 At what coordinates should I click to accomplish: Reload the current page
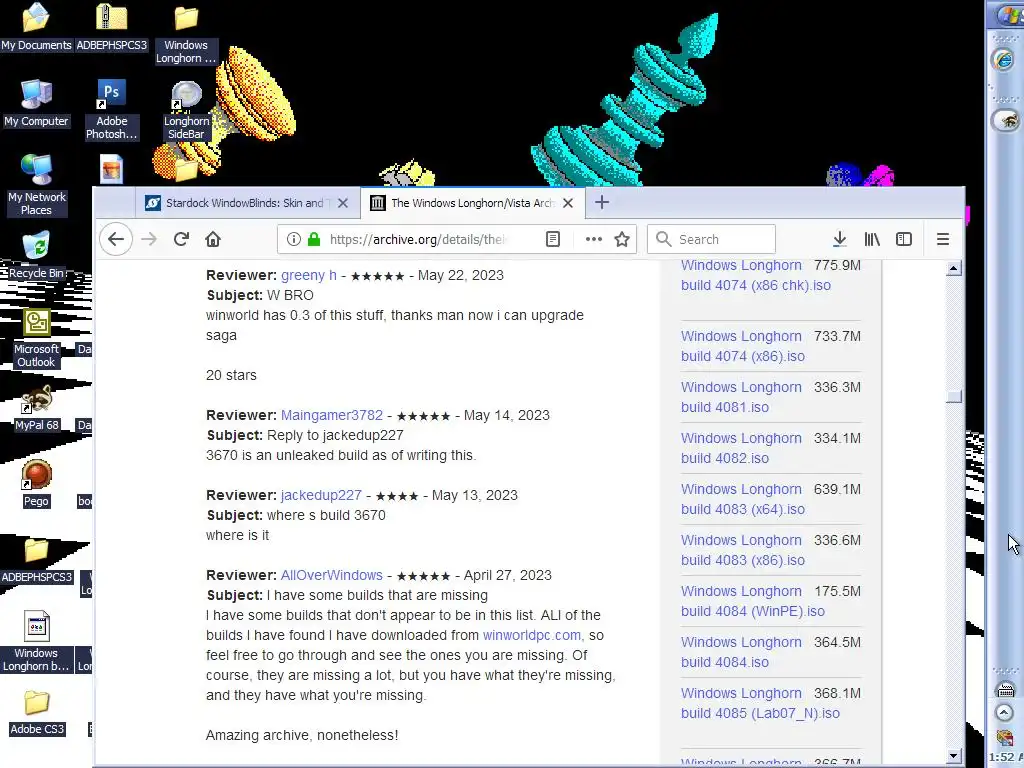point(182,239)
